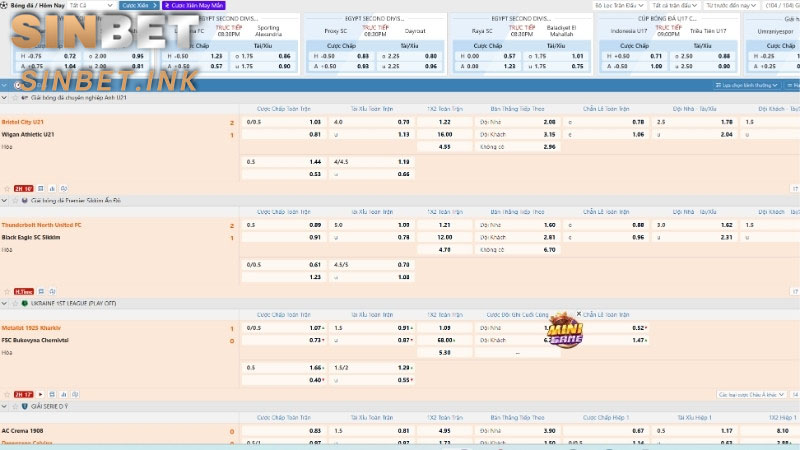The width and height of the screenshot is (800, 450).
Task: Bet Bristol City U21 handicap 1.03
Action: pyautogui.click(x=283, y=122)
